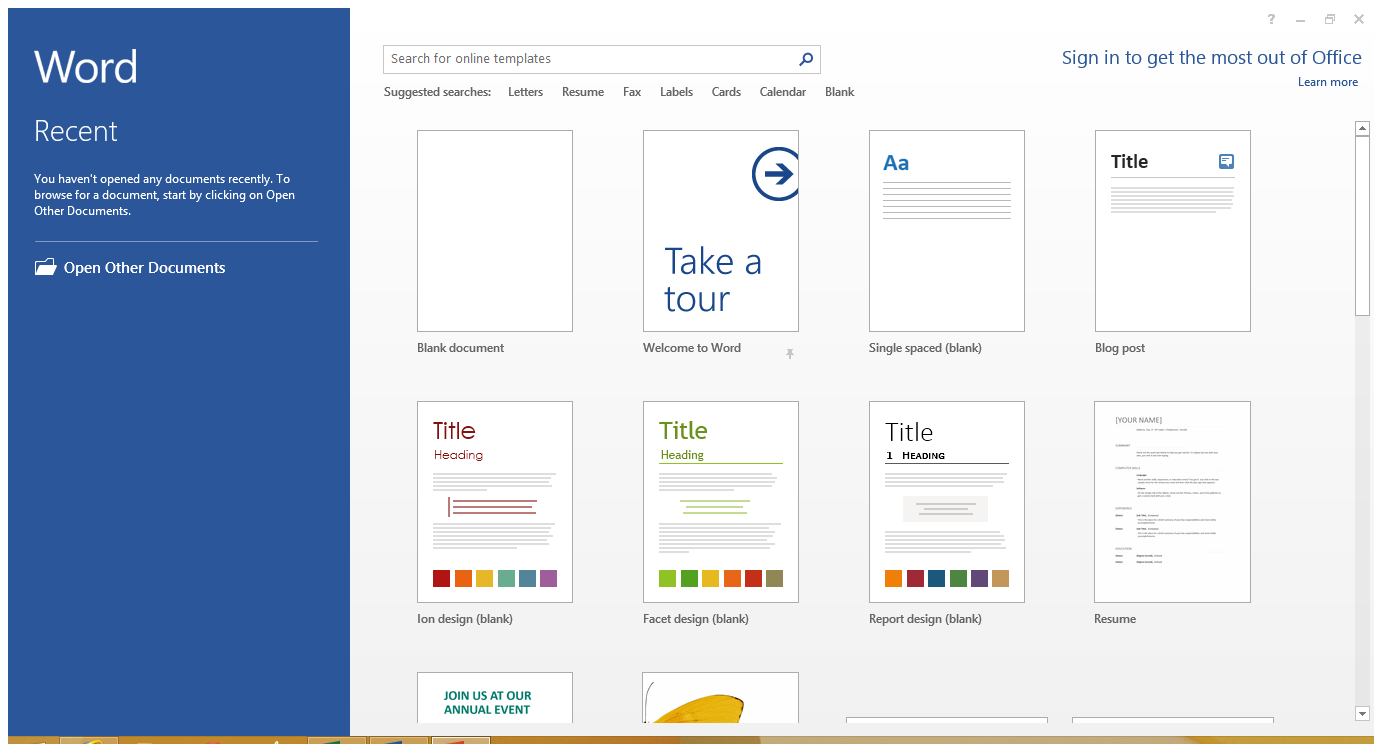This screenshot has height=744, width=1382.
Task: Click the Blog post label text
Action: [x=1120, y=348]
